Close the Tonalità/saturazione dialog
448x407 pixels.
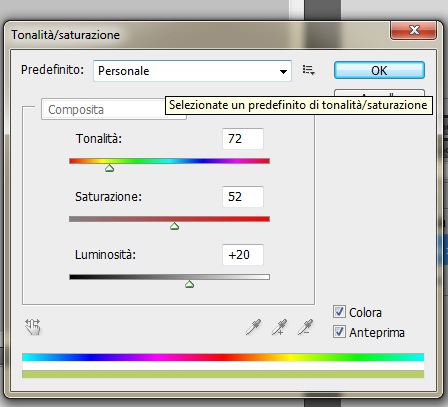[x=414, y=30]
